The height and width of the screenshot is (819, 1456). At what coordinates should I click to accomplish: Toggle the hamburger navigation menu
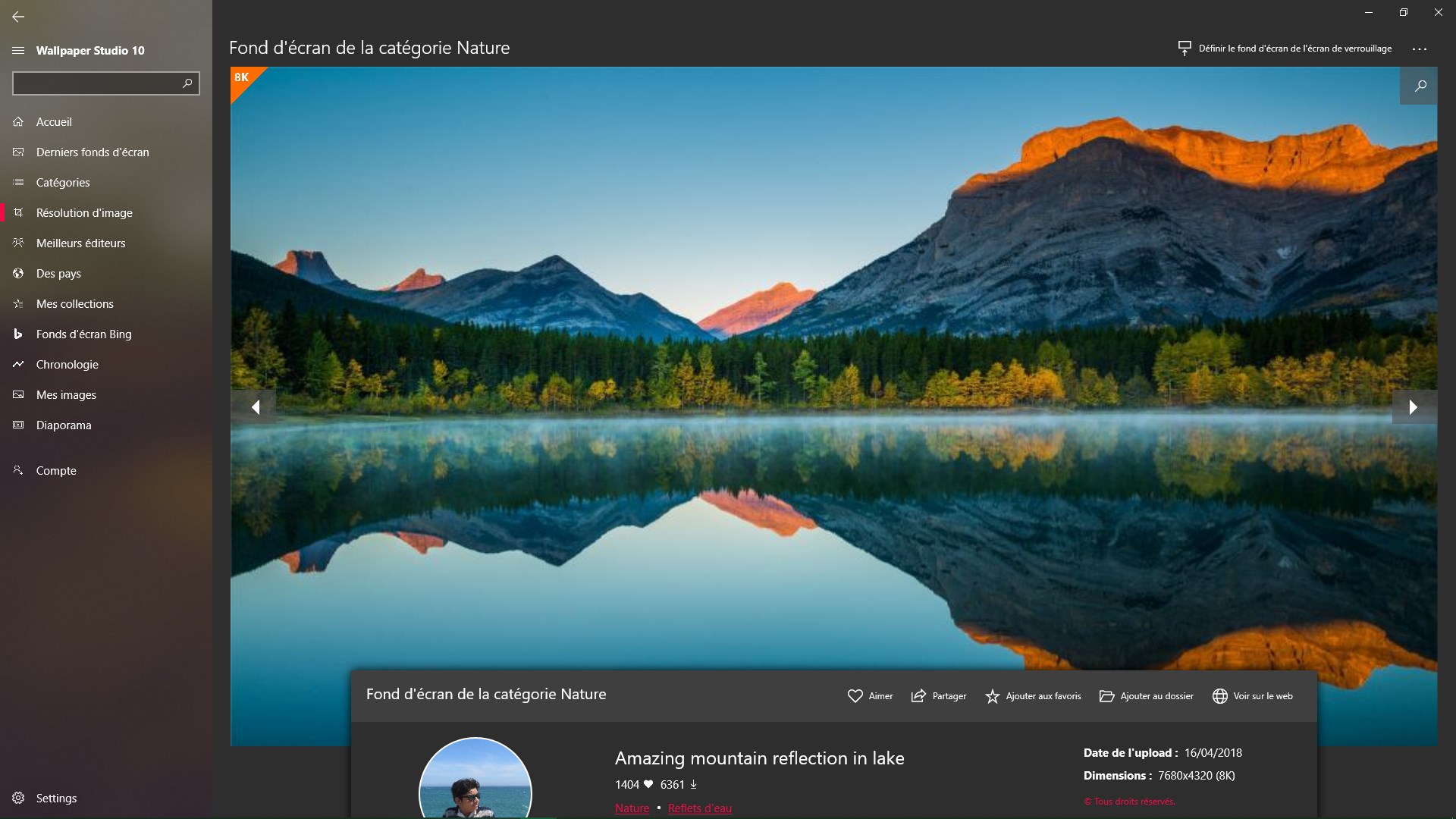coord(18,50)
